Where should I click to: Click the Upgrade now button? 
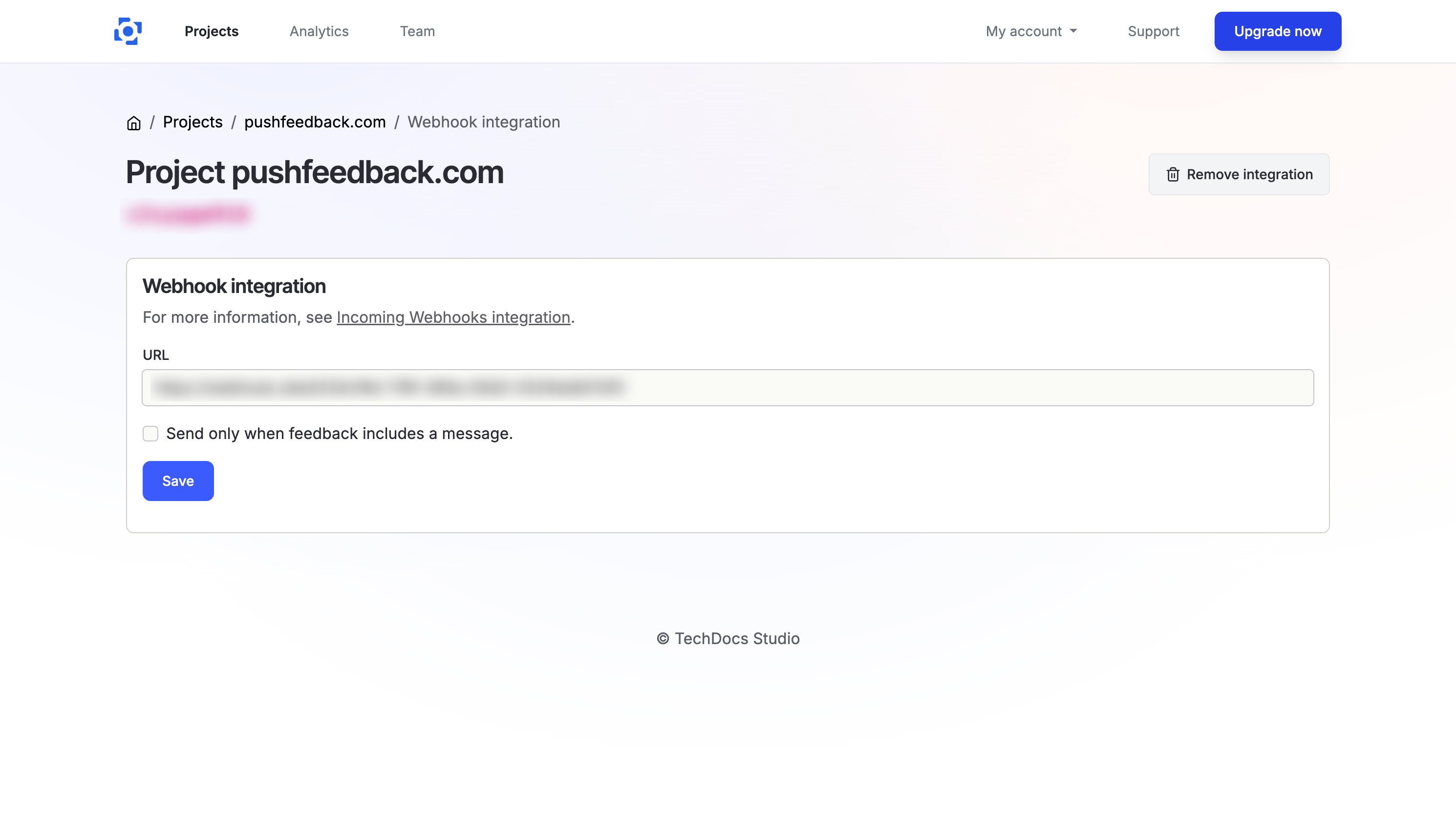[1278, 31]
